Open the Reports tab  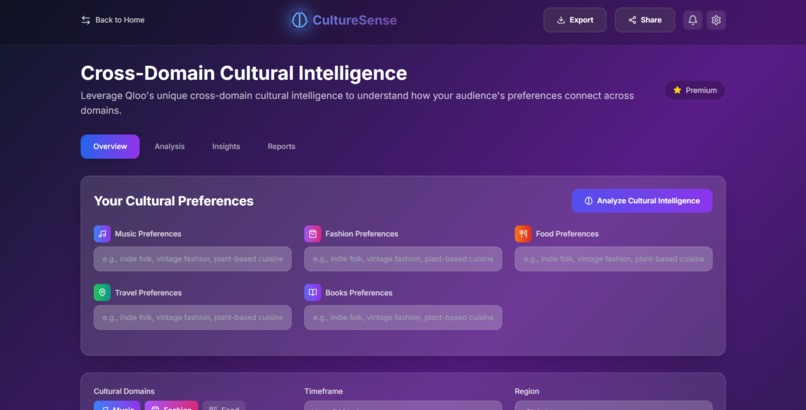pyautogui.click(x=281, y=146)
